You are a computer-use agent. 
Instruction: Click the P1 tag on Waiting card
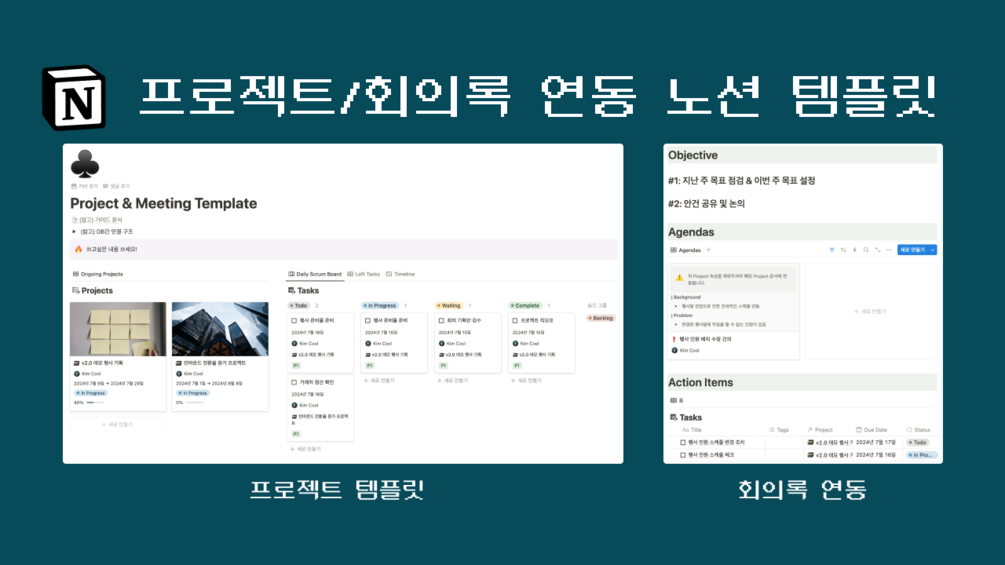(x=443, y=365)
